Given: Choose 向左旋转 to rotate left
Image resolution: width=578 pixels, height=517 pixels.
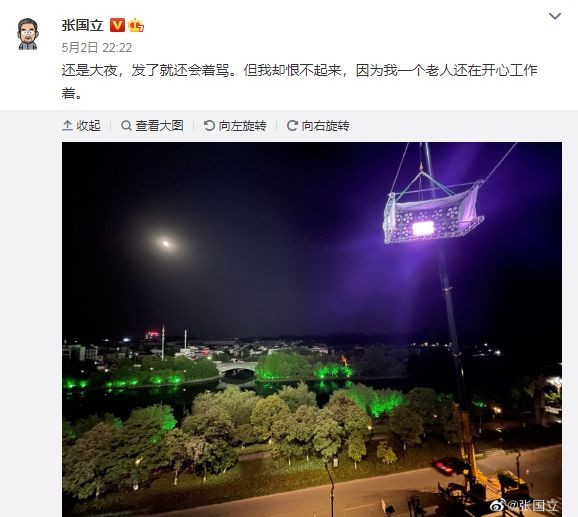Looking at the screenshot, I should point(242,126).
